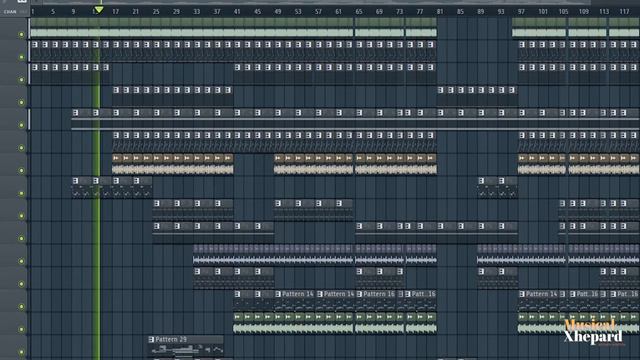Mute the fourth playlist track
Image resolution: width=640 pixels, height=360 pixels.
22,102
